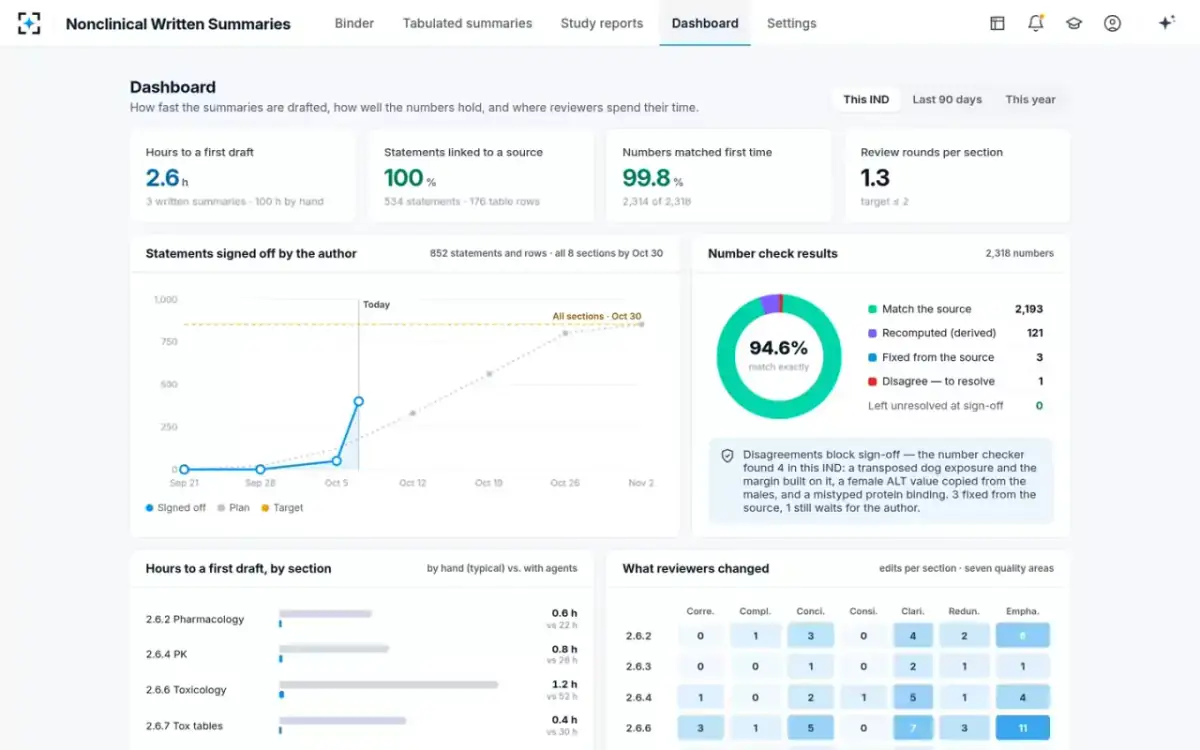
Task: Select the This IND range
Action: [x=866, y=99]
